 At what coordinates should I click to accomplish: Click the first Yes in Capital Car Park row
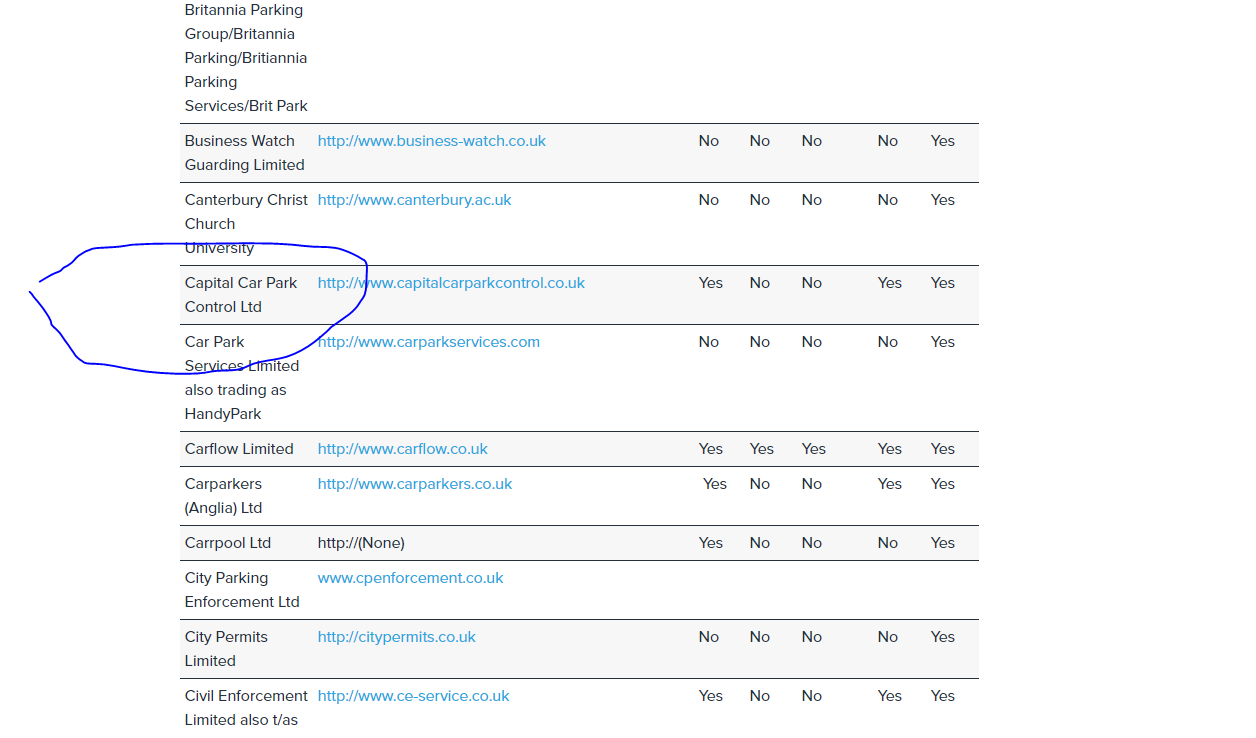(x=711, y=283)
